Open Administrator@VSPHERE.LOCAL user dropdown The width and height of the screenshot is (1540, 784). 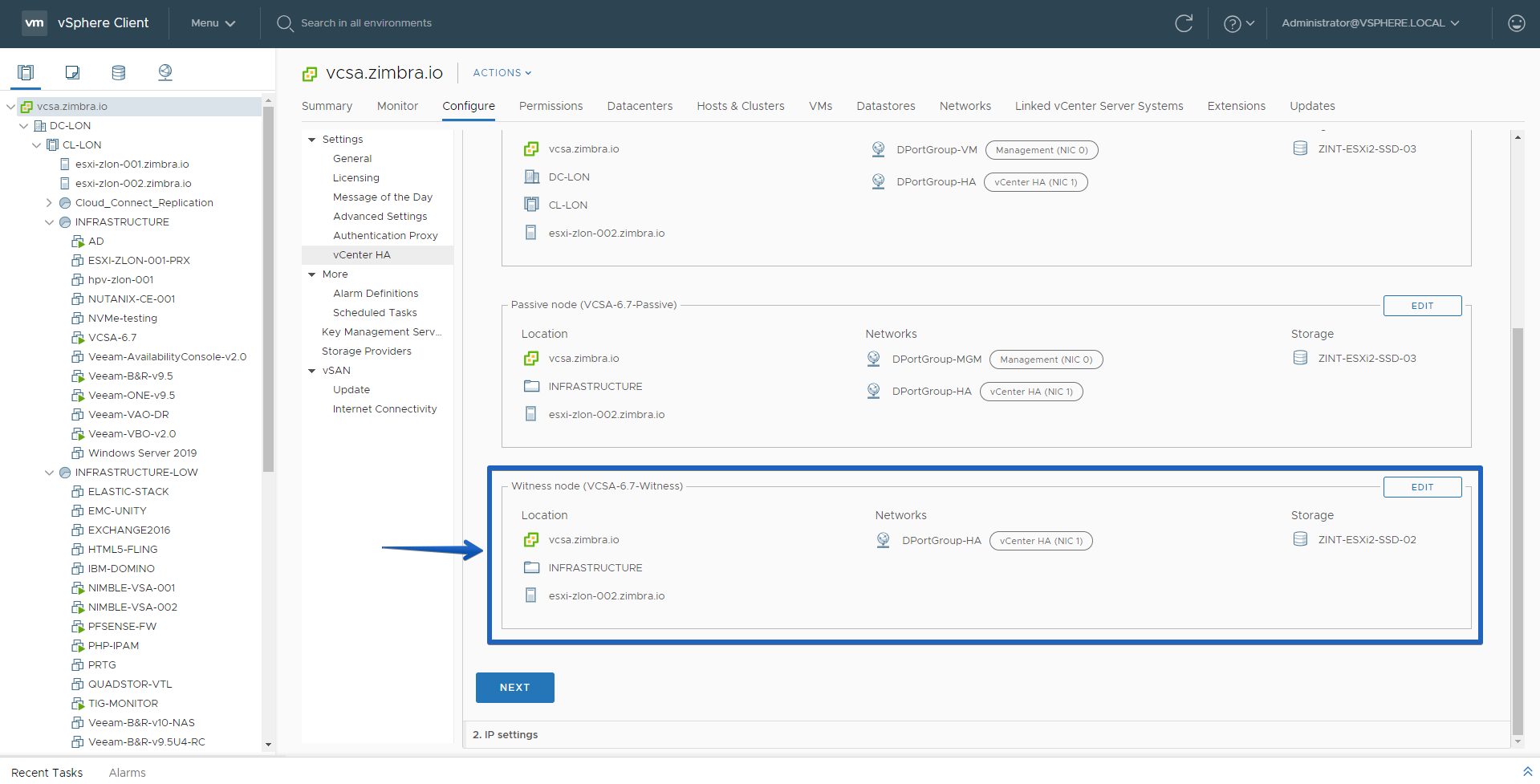coord(1371,23)
